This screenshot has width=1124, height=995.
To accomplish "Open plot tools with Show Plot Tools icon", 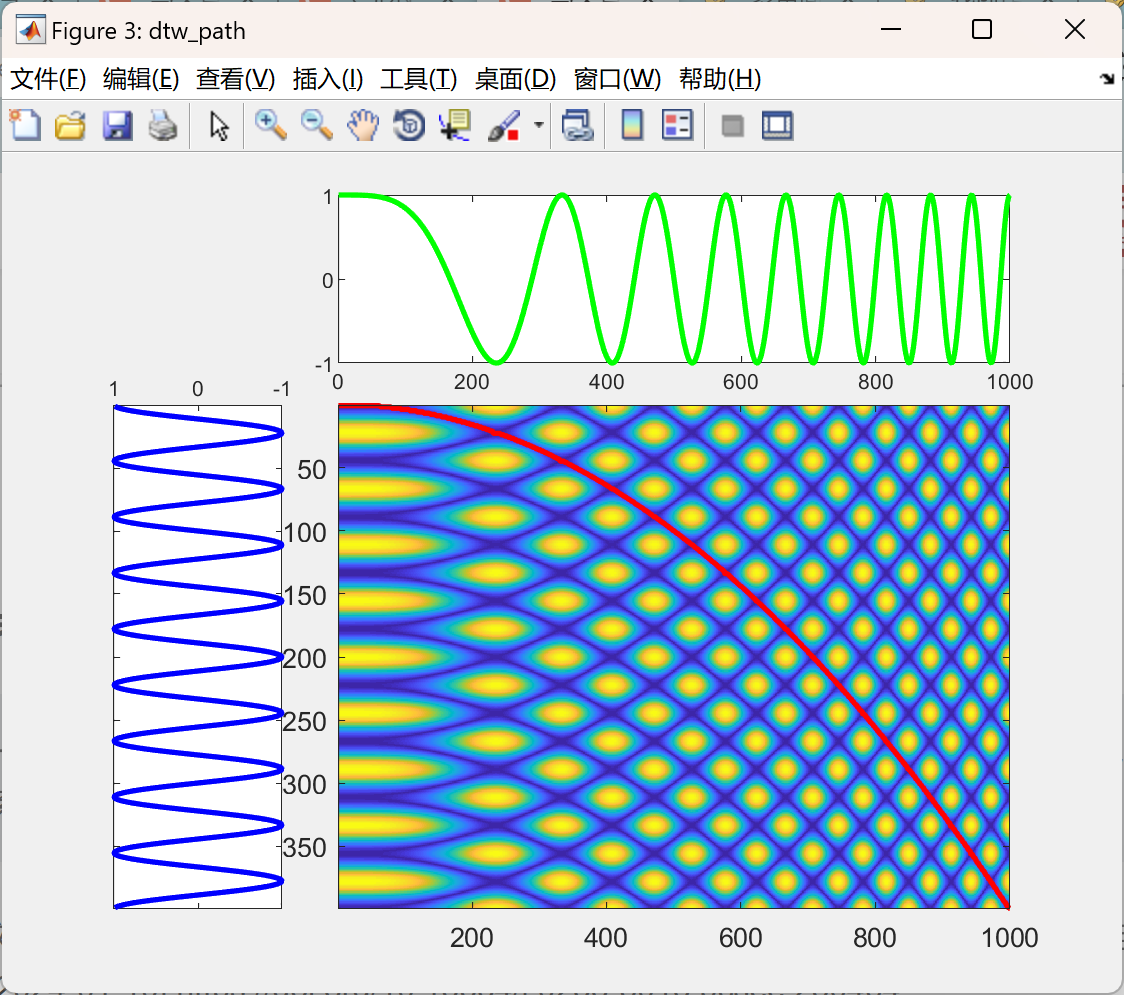I will [x=777, y=125].
